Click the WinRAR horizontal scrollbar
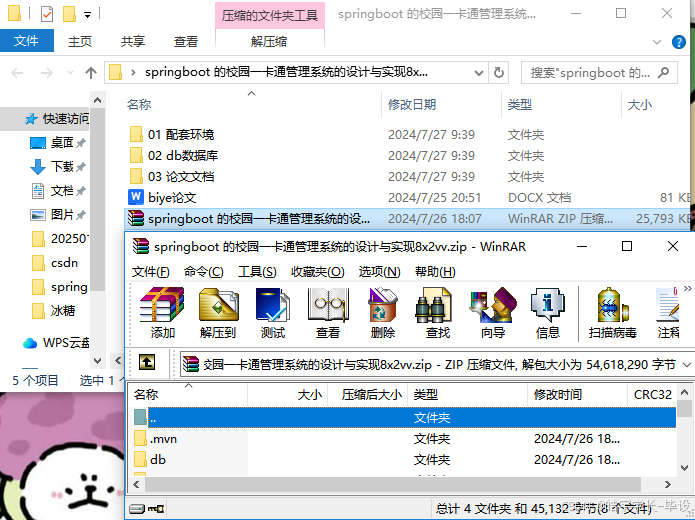This screenshot has width=695, height=520. point(393,485)
